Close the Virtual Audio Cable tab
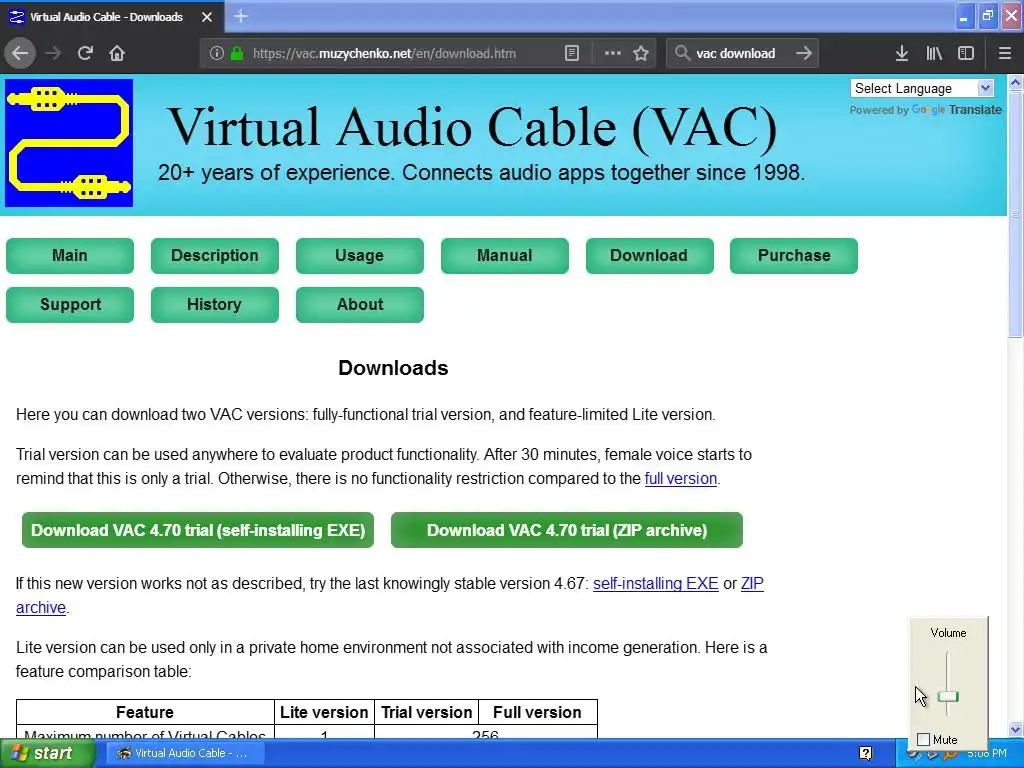The height and width of the screenshot is (768, 1024). pyautogui.click(x=206, y=17)
